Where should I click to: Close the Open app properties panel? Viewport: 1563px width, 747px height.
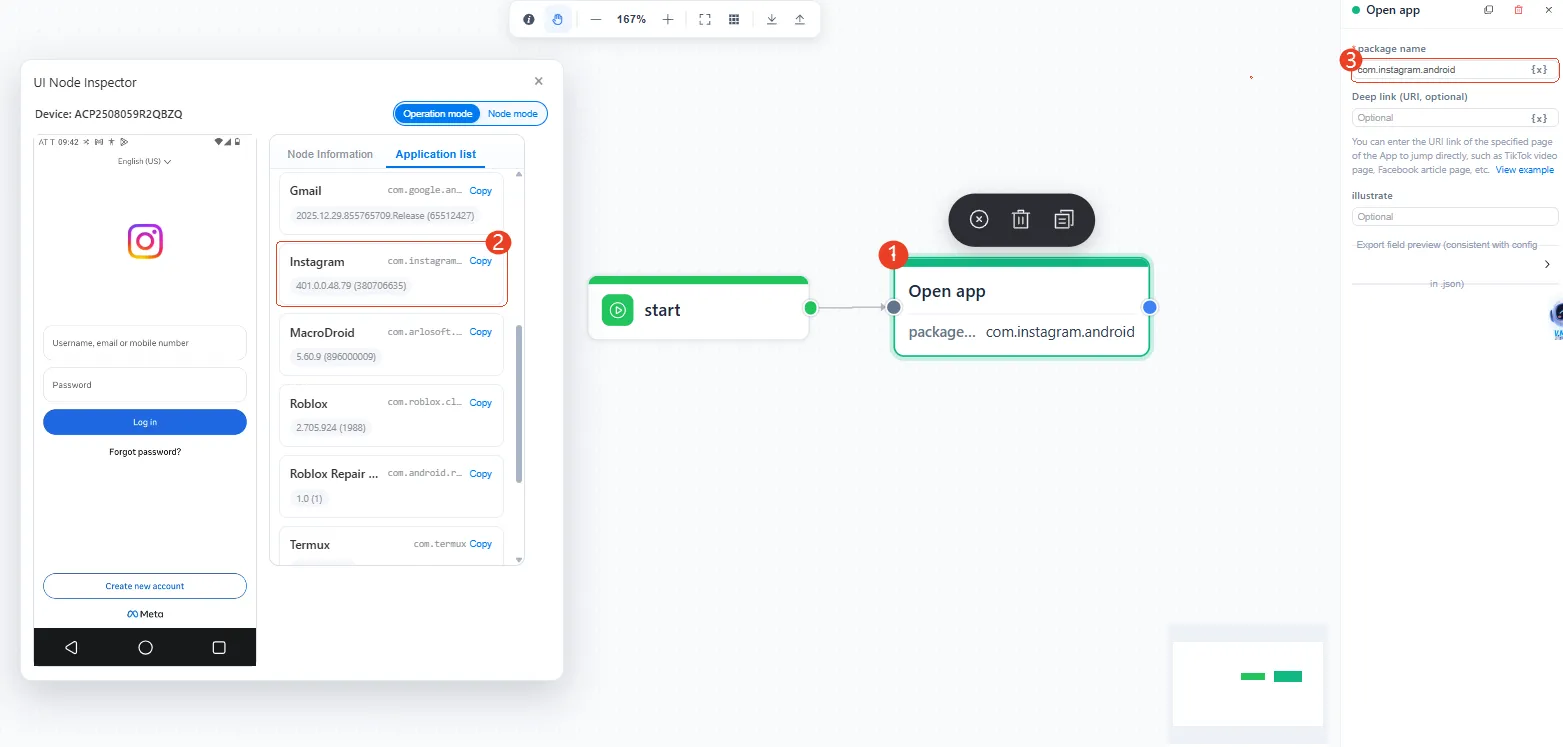(1548, 10)
